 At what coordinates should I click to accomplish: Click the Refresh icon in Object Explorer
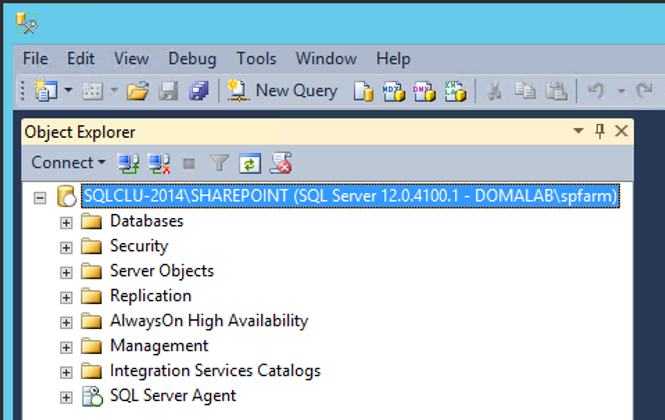(x=250, y=163)
